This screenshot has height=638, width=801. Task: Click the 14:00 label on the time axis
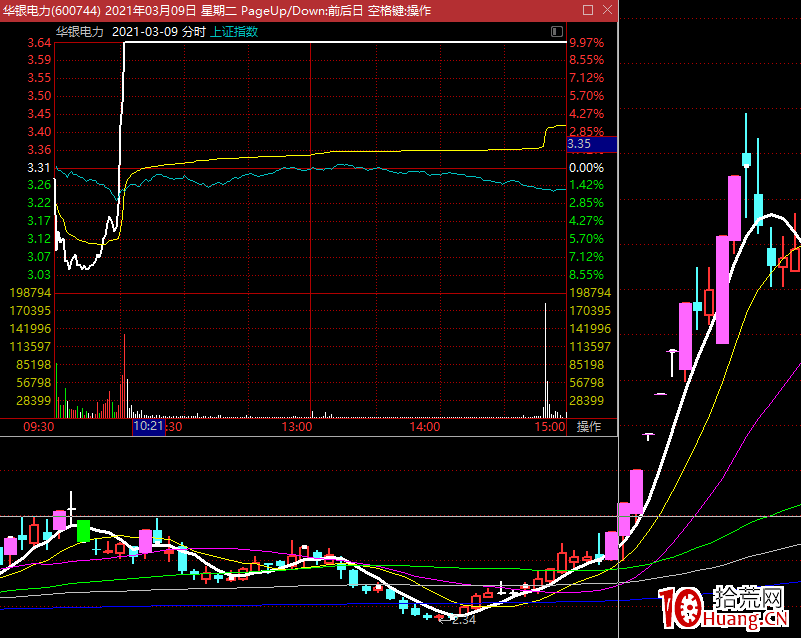pos(425,427)
